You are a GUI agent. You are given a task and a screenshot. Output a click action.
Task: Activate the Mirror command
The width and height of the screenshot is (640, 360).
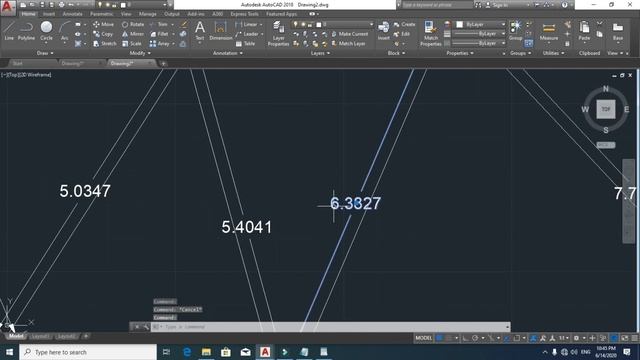pyautogui.click(x=133, y=34)
